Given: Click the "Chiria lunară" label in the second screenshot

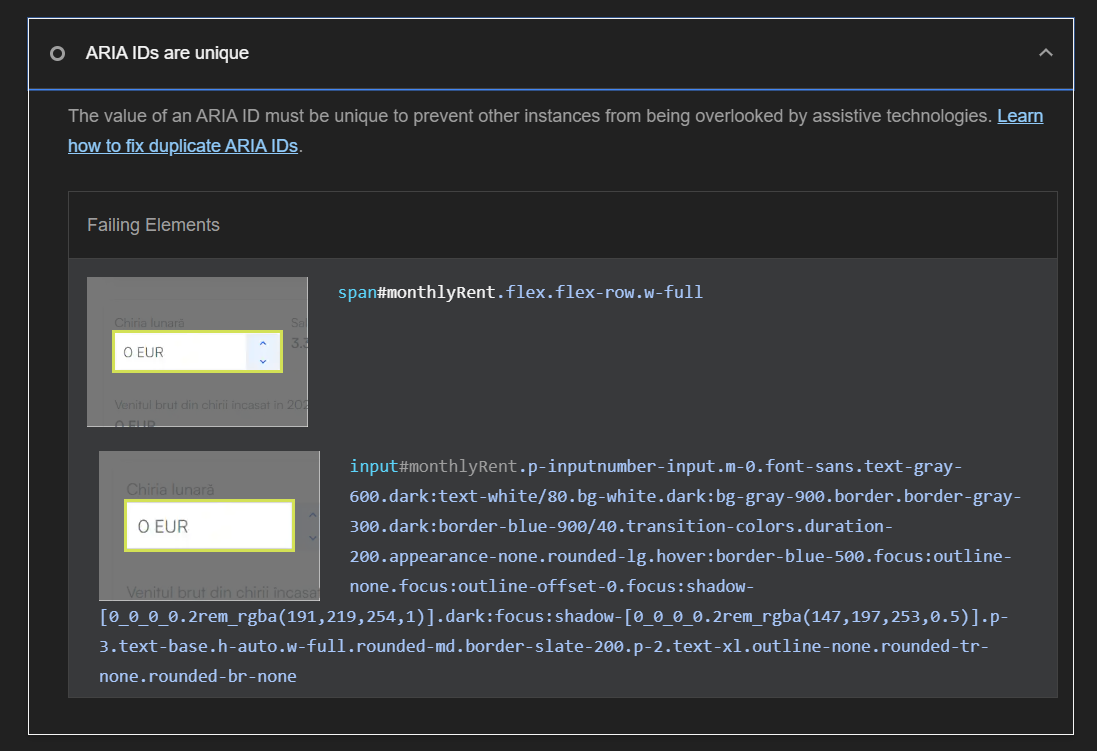Looking at the screenshot, I should tap(170, 489).
